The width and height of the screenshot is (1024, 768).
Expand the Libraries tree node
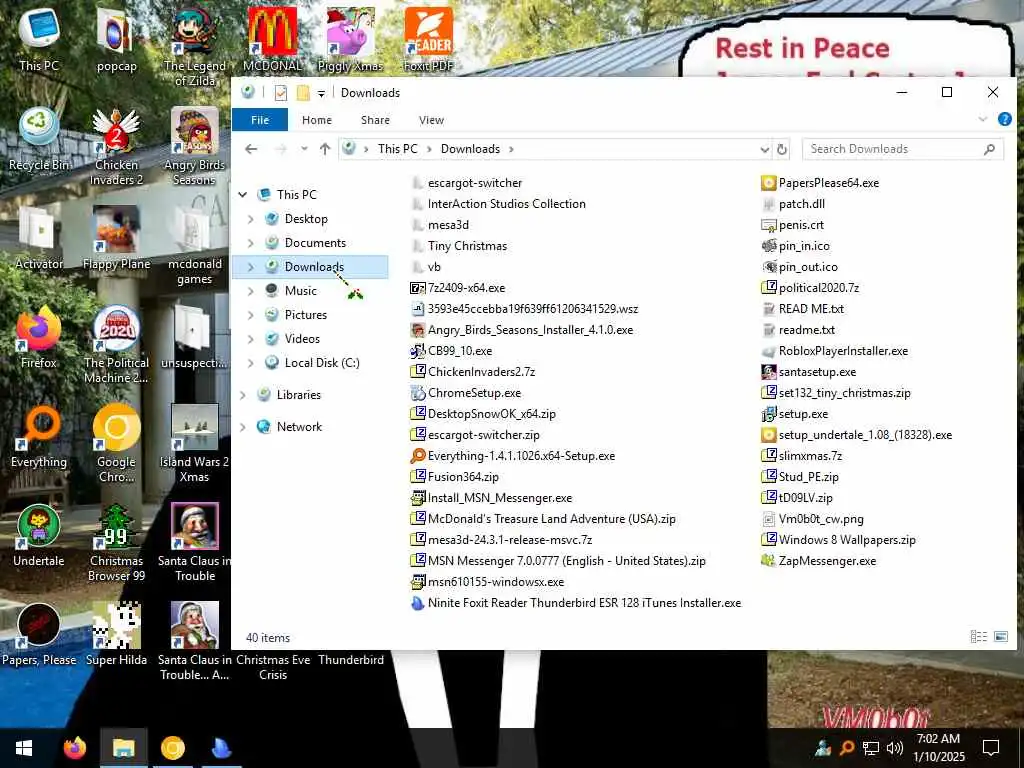(x=242, y=395)
